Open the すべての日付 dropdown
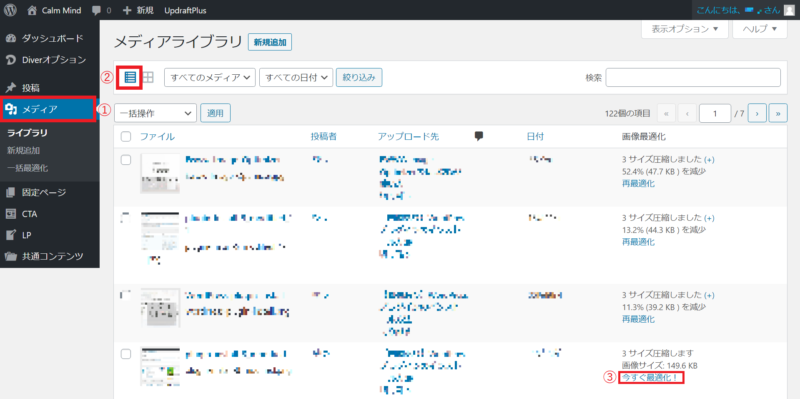This screenshot has height=399, width=800. tap(296, 78)
